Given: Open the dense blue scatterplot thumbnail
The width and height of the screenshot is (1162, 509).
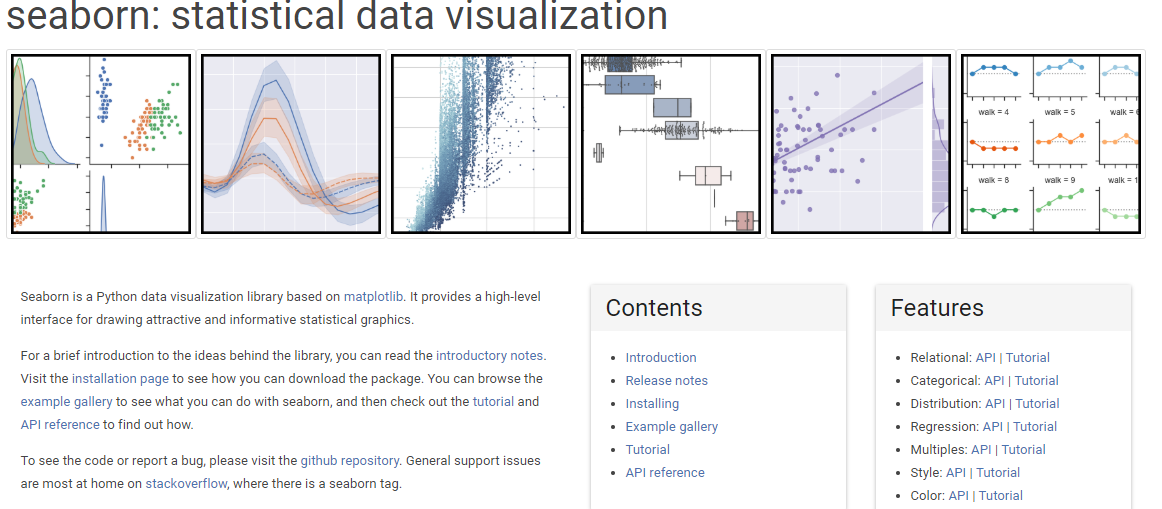Looking at the screenshot, I should (x=481, y=144).
